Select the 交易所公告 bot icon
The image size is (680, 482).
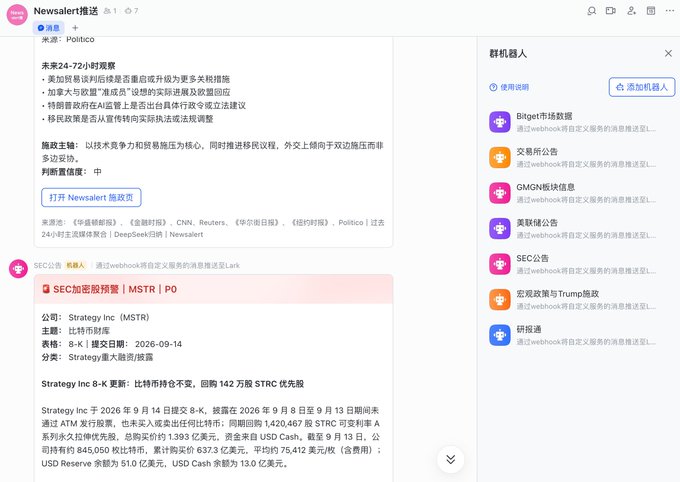coord(500,157)
